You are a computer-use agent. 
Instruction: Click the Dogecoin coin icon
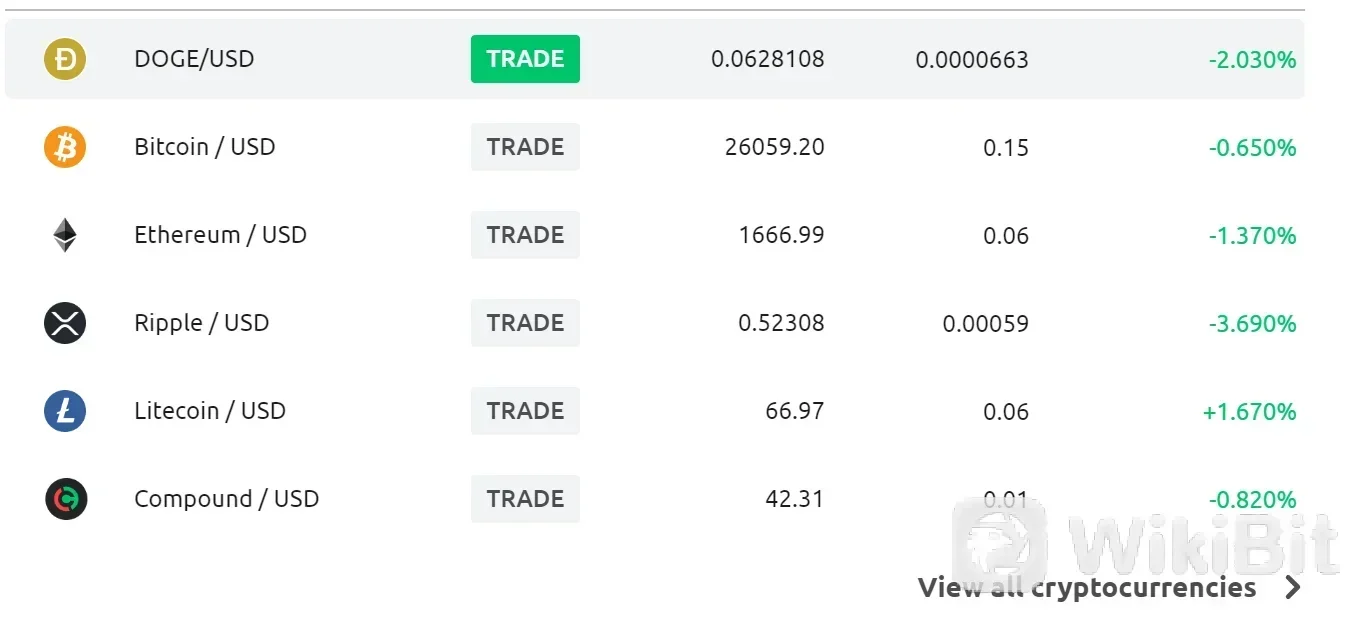coord(65,59)
